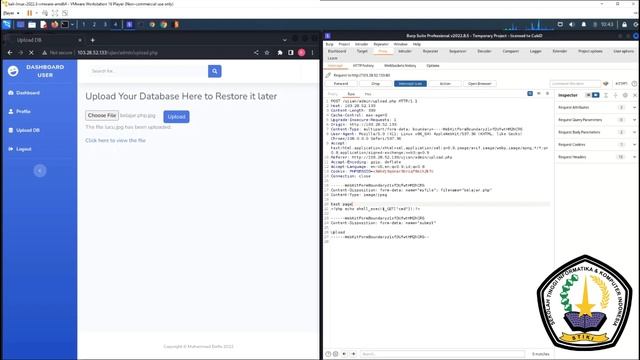640x360 pixels.
Task: Toggle the Intercept is on button
Action: click(x=410, y=84)
